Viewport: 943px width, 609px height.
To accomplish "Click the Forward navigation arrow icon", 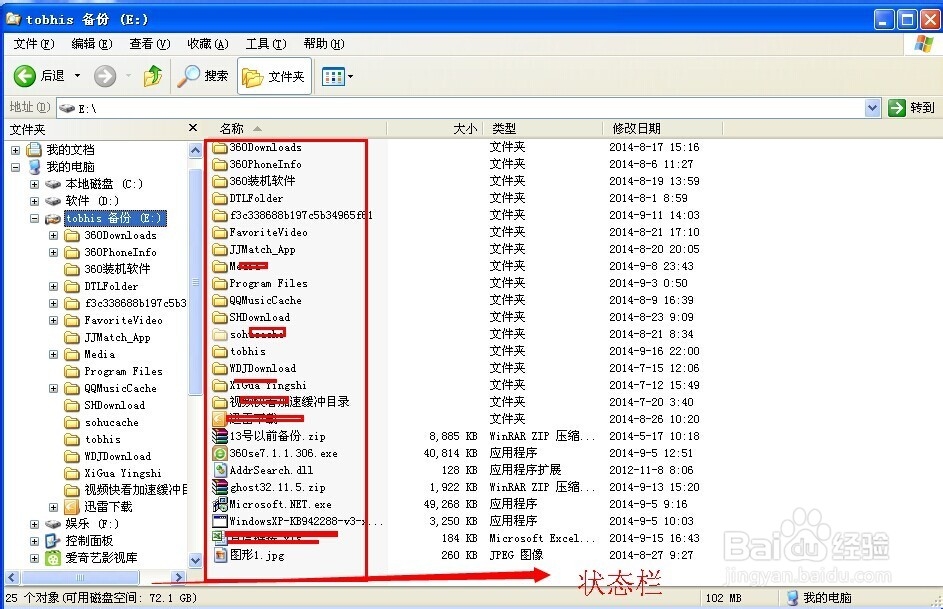I will point(106,75).
